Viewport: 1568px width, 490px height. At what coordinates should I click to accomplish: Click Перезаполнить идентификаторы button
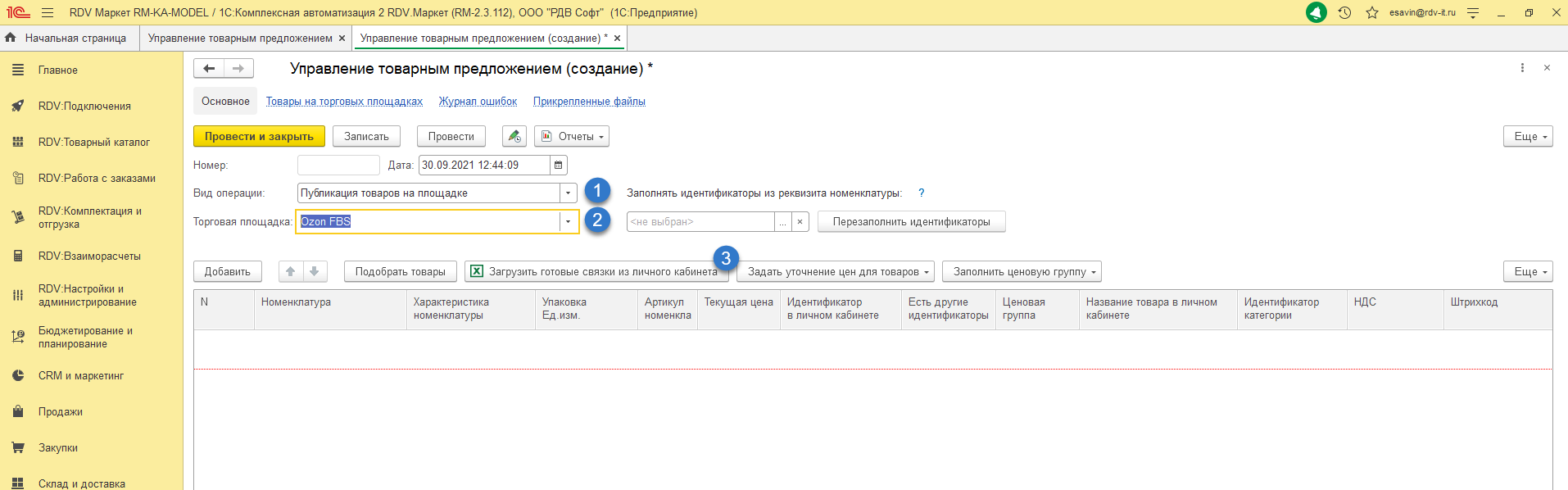pos(911,221)
